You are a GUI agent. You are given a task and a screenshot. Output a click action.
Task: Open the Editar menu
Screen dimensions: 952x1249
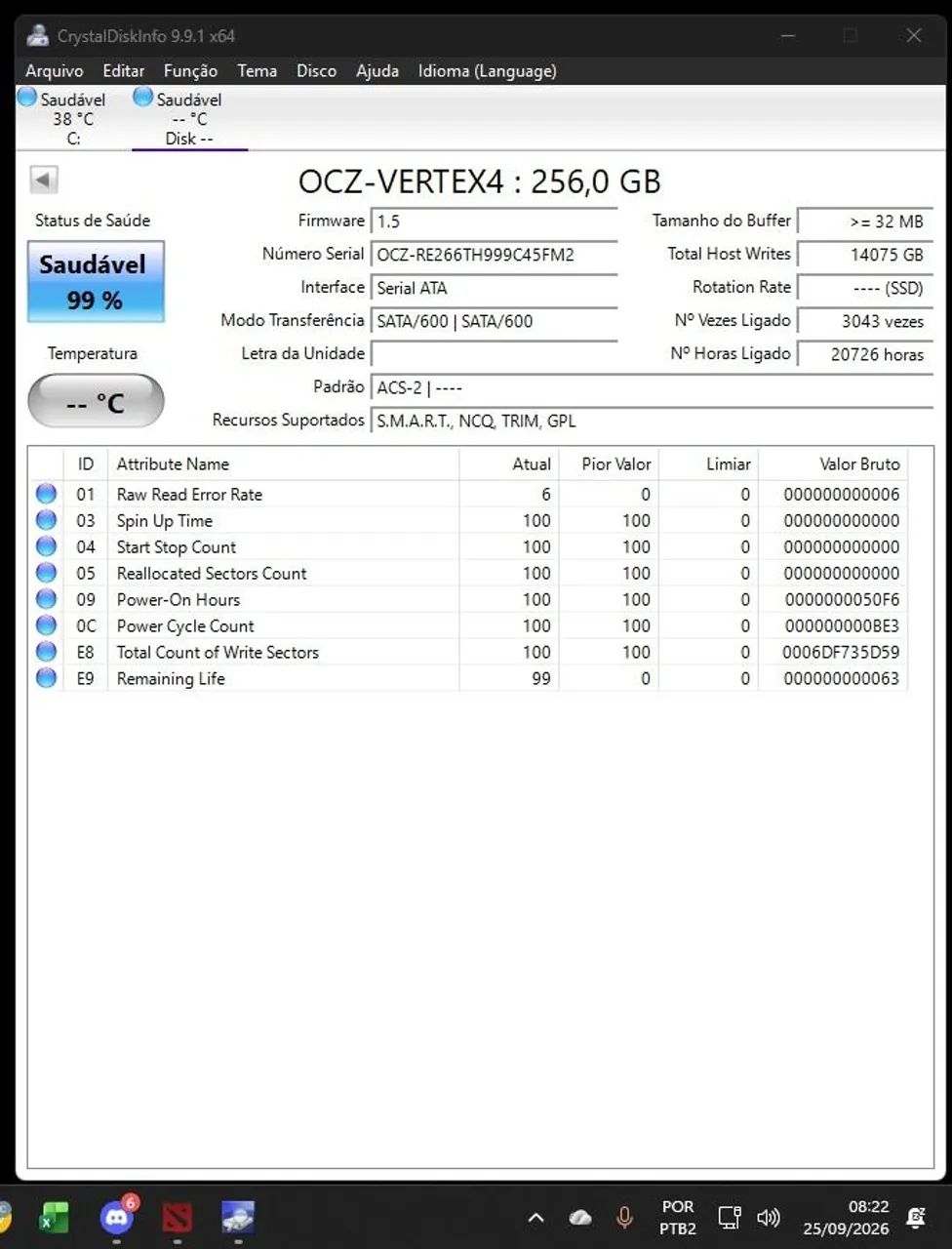(x=124, y=70)
